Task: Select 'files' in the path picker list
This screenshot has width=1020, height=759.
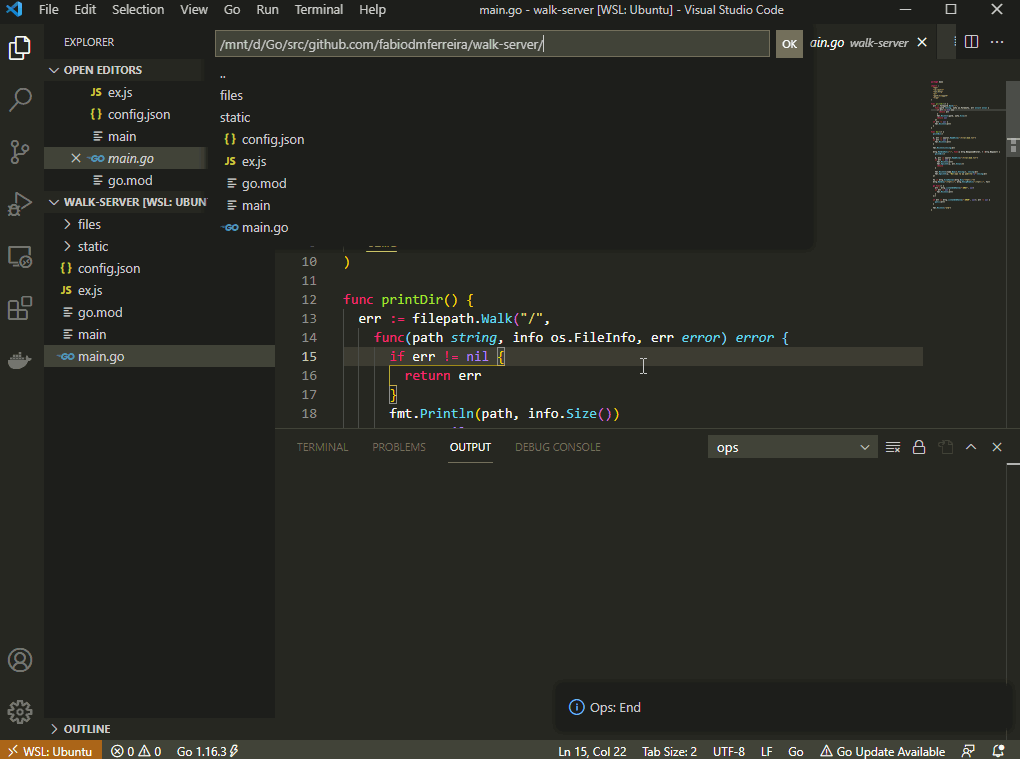Action: (513, 96)
